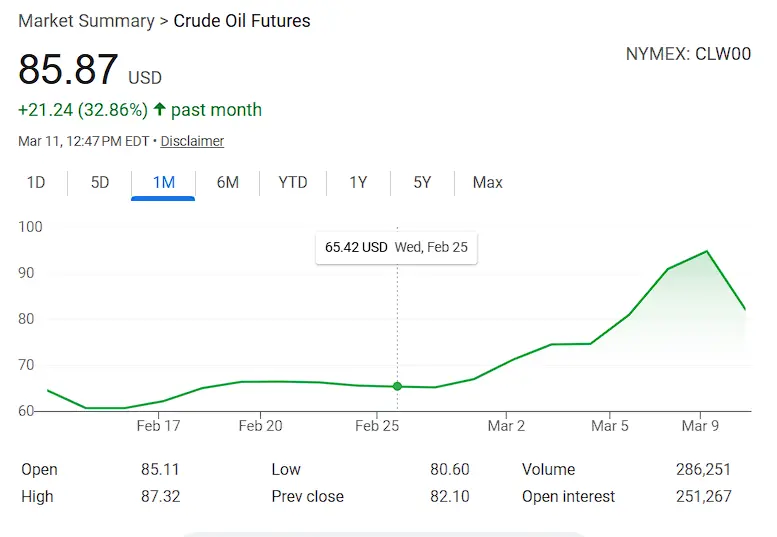Image resolution: width=777 pixels, height=537 pixels.
Task: Open the Max range tab
Action: coord(488,182)
